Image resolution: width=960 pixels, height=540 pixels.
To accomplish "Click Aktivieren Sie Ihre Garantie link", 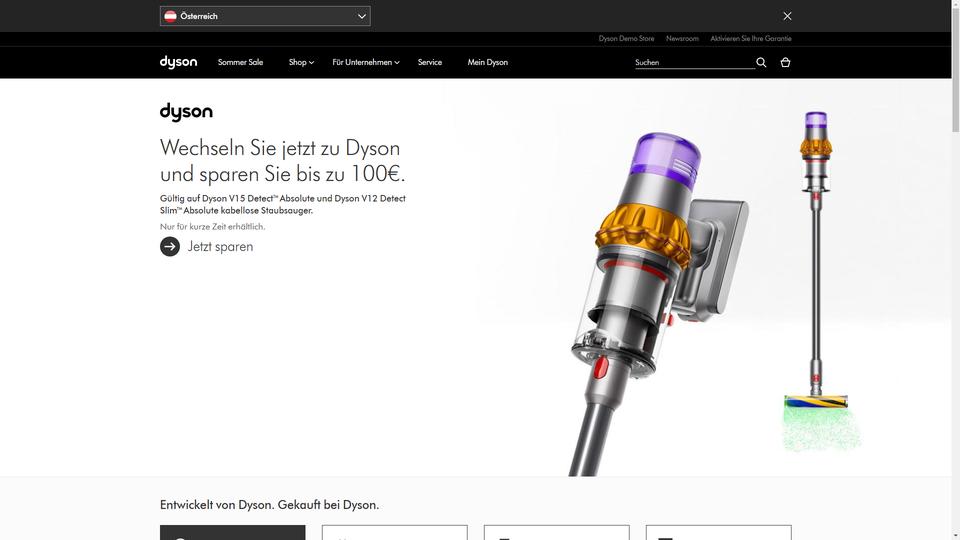I will point(751,39).
